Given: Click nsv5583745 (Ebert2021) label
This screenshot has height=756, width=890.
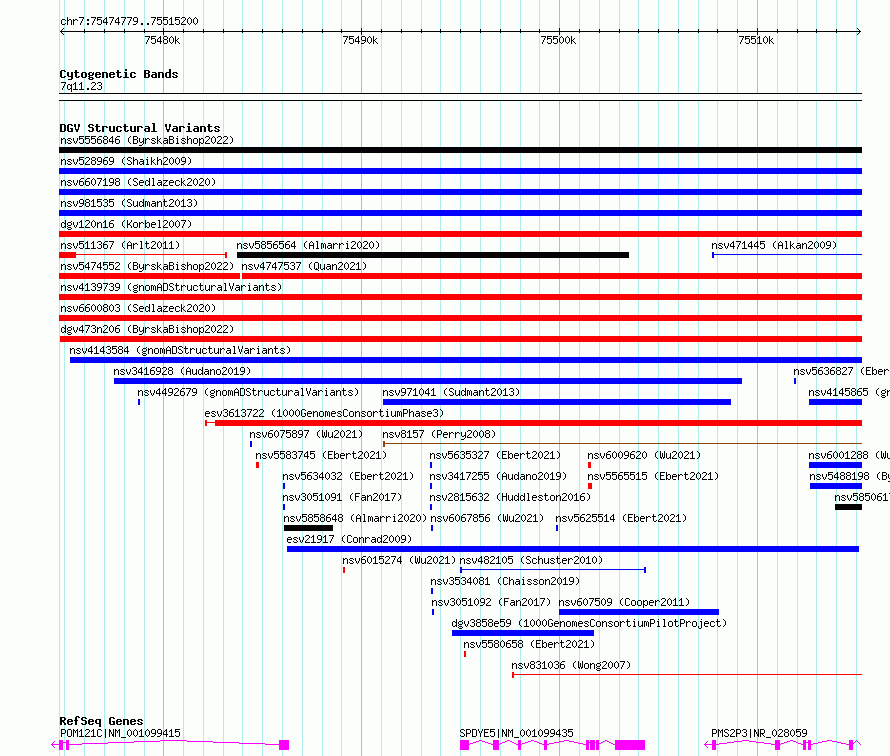Looking at the screenshot, I should tap(321, 455).
